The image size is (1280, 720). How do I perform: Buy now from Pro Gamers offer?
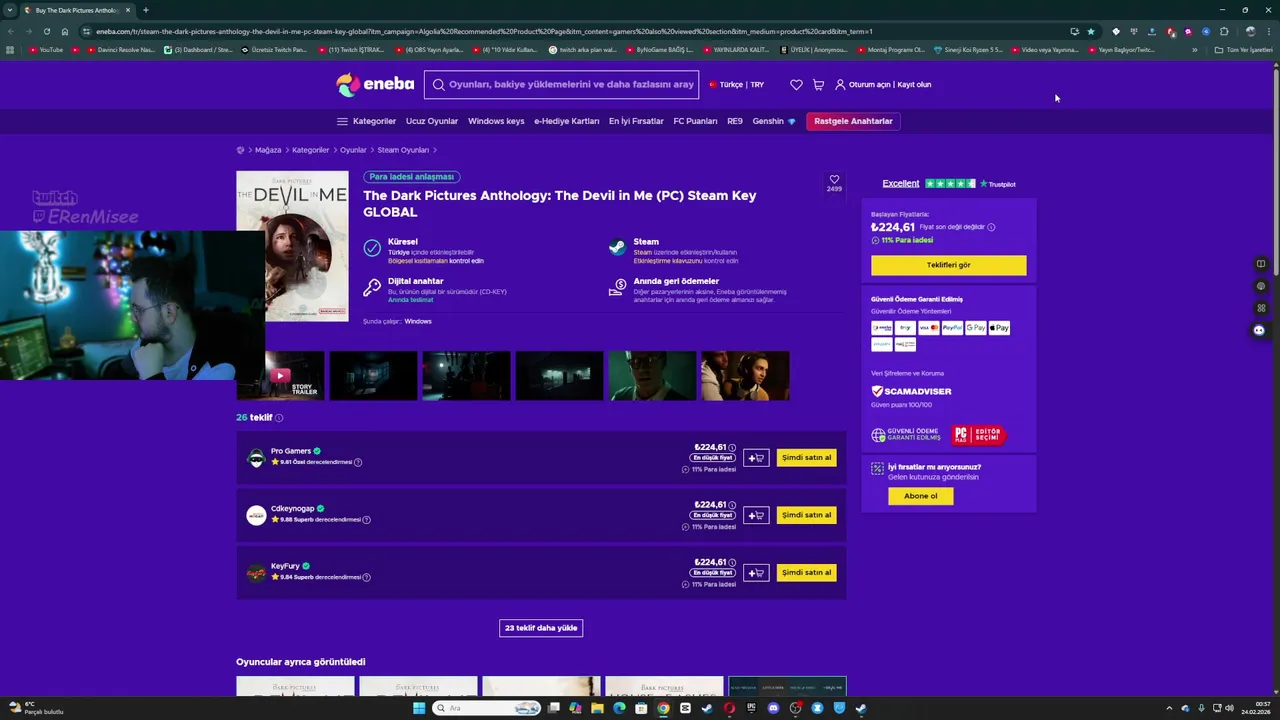806,458
